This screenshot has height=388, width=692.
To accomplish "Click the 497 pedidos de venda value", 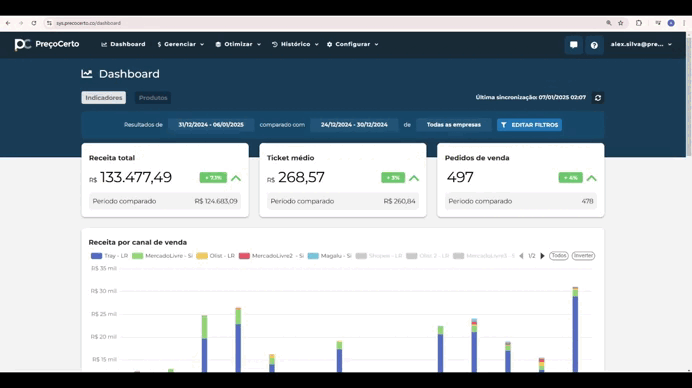I will point(460,177).
